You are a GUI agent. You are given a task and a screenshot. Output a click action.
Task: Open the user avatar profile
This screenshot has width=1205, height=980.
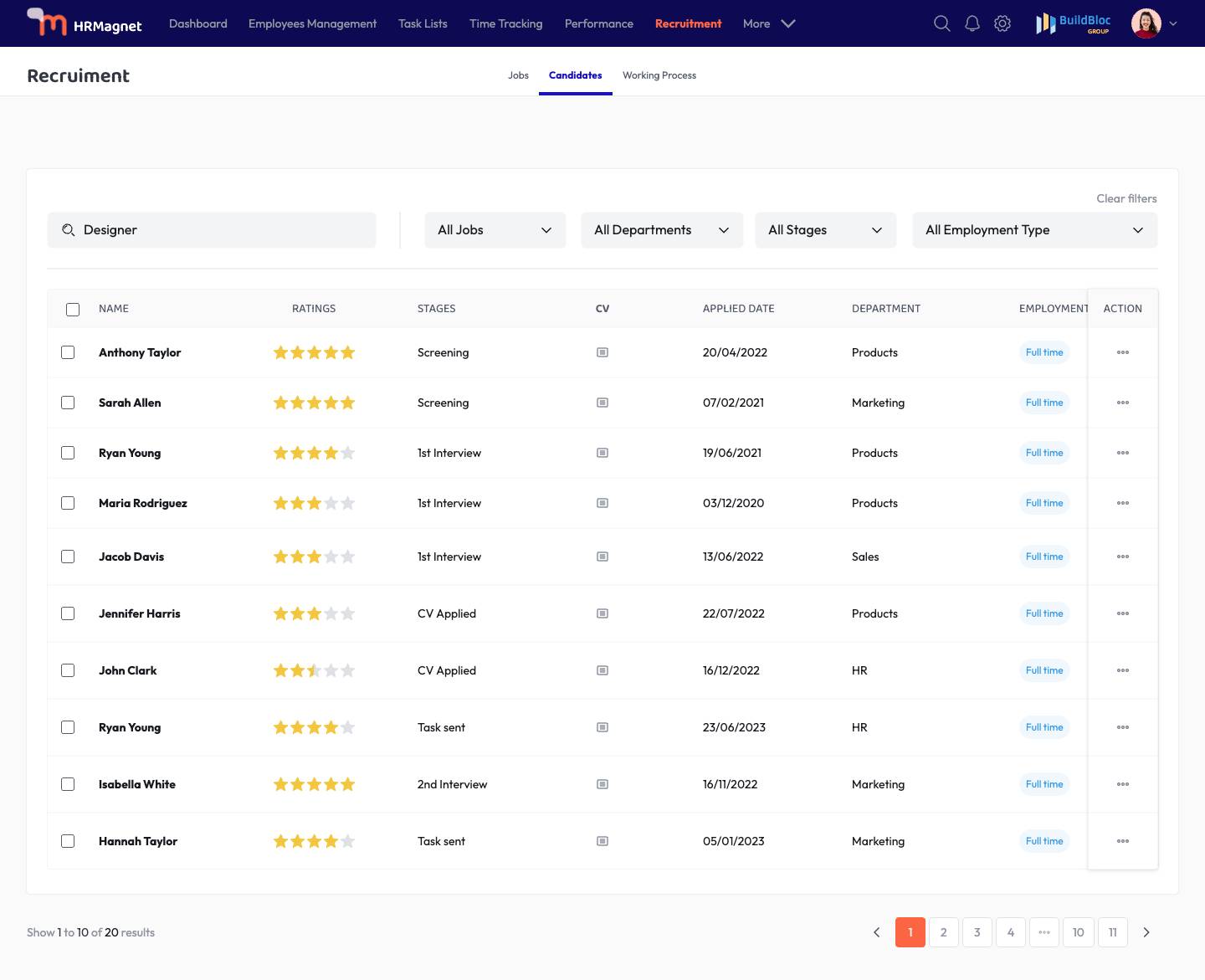click(1146, 23)
